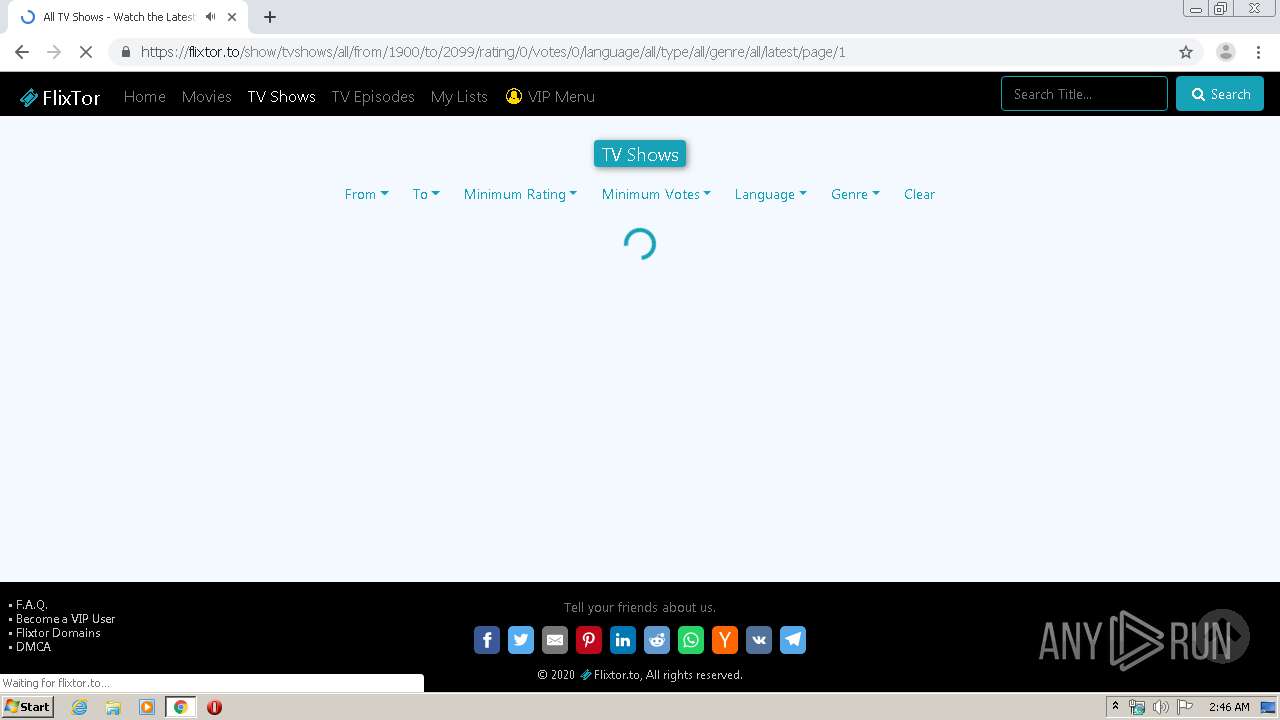Open Windows Start menu

click(x=28, y=707)
